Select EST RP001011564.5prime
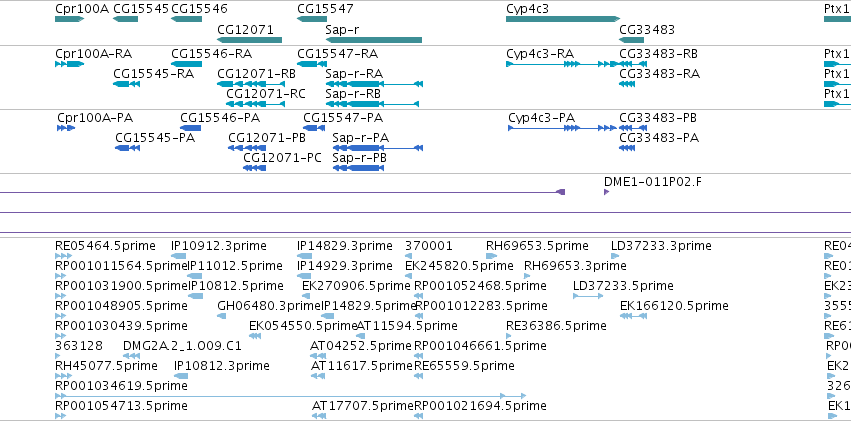 60,276
